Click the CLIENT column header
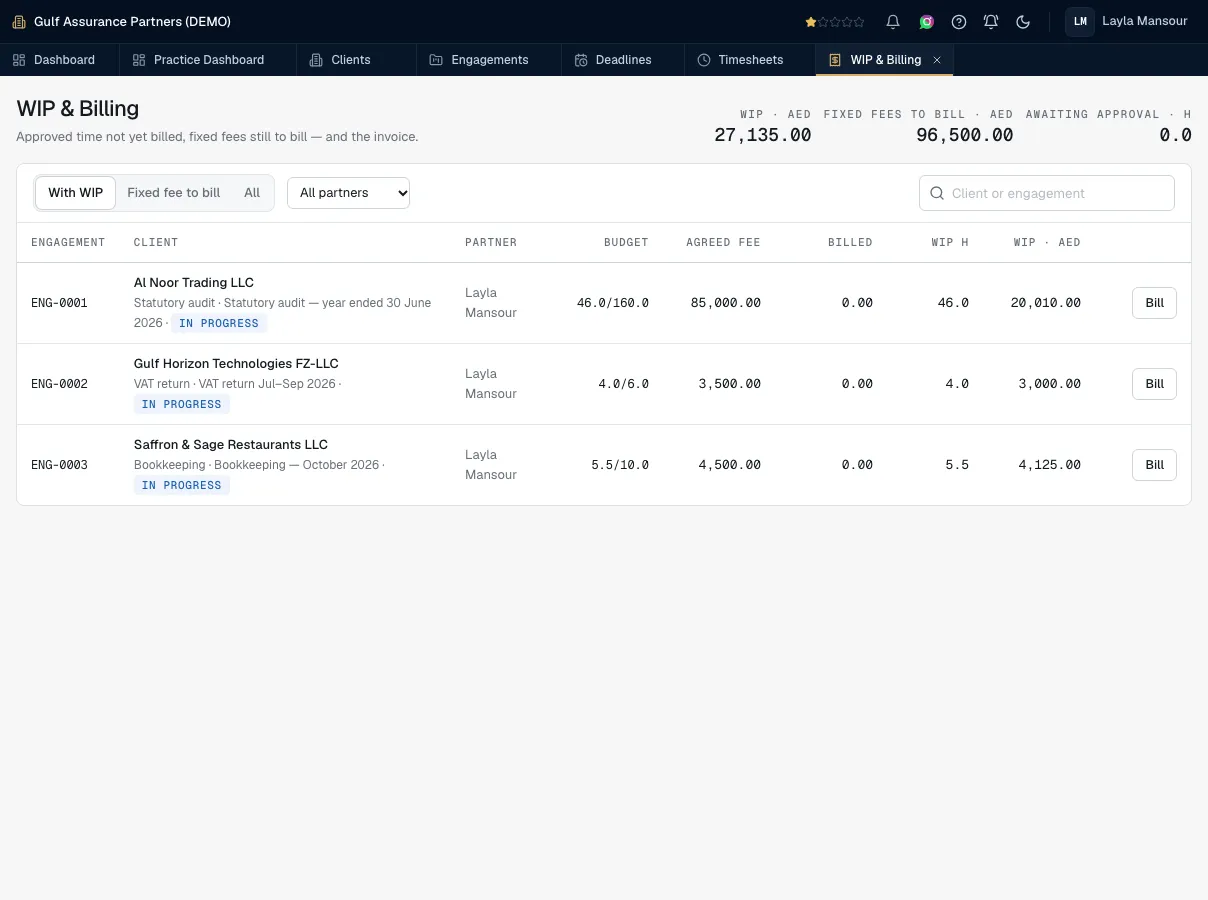The height and width of the screenshot is (900, 1208). coord(156,243)
